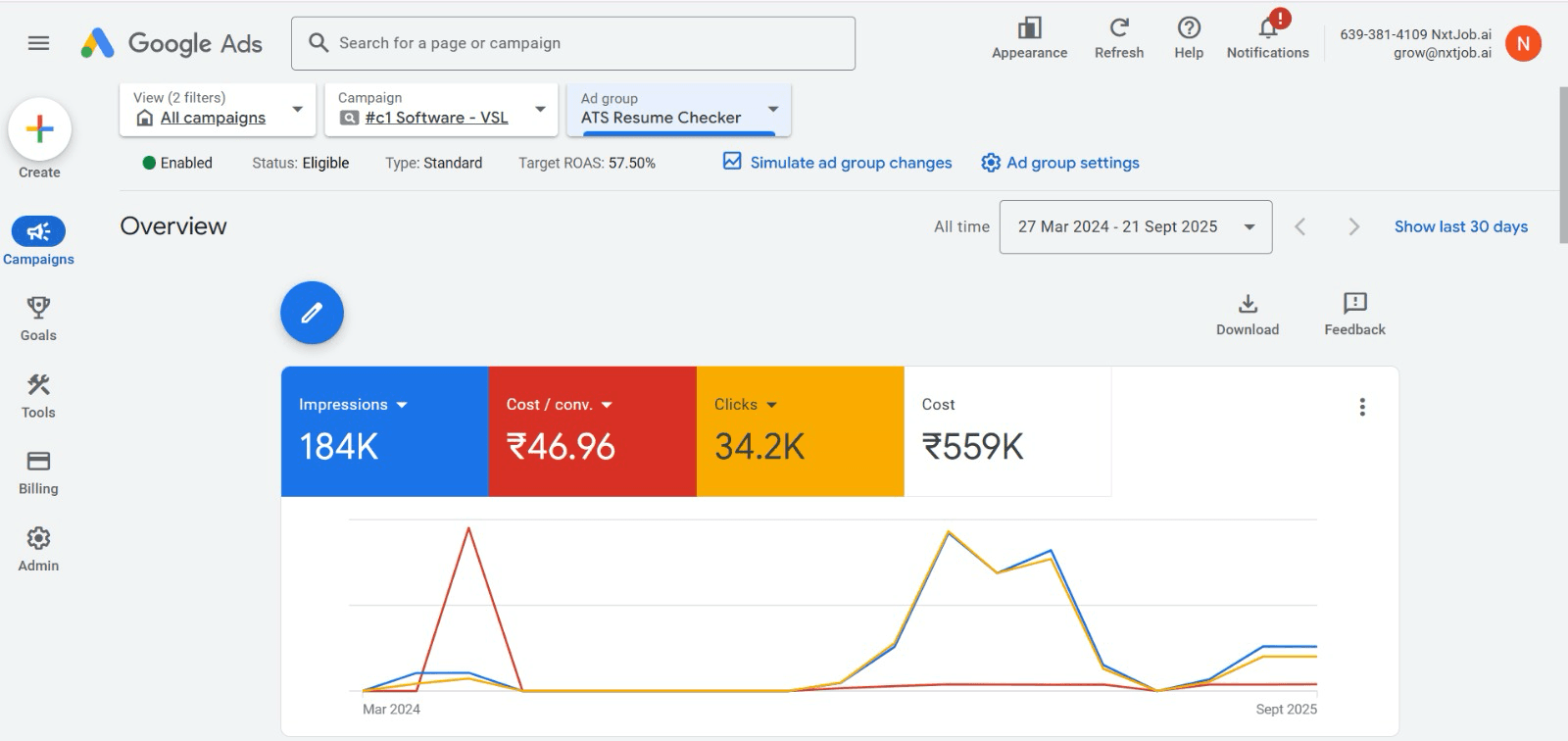Expand the Ad group ATS Resume Checker selector
Screen dimensions: 1568x741
[772, 109]
